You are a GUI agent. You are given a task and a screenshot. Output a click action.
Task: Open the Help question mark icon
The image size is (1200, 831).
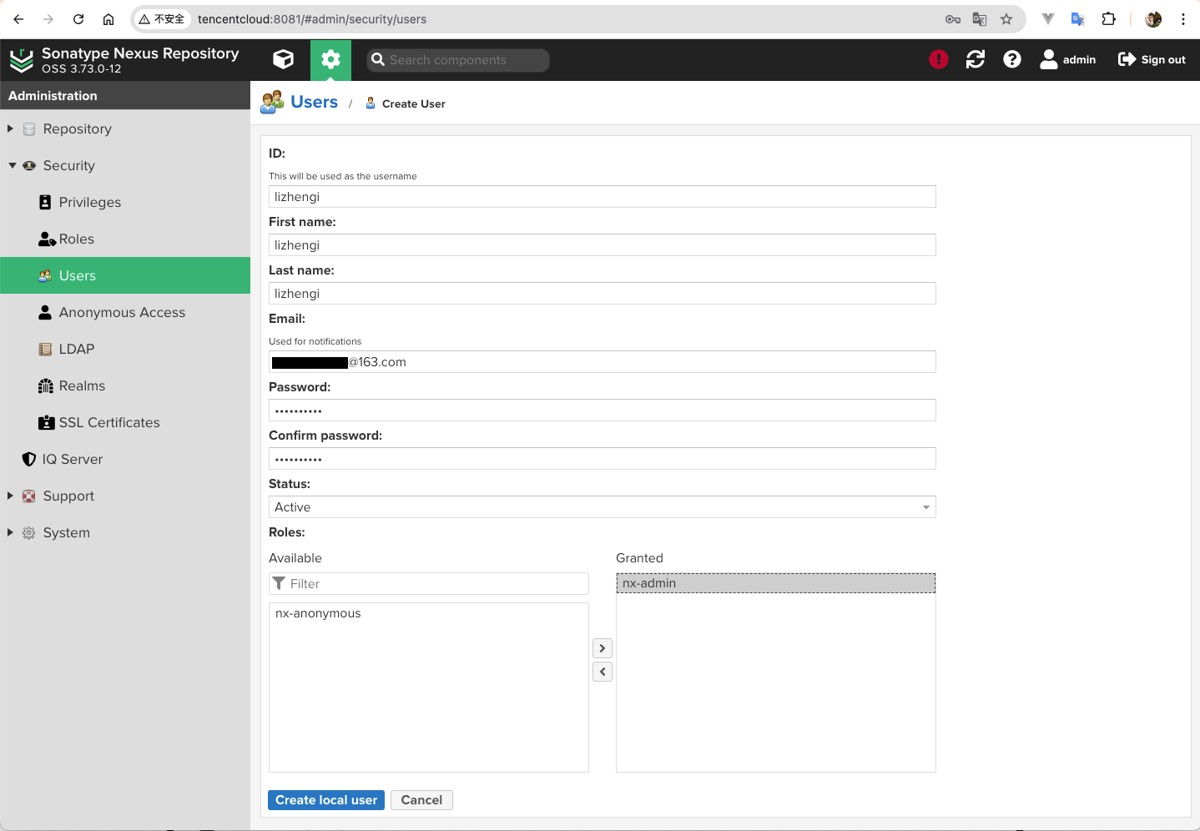point(1012,60)
